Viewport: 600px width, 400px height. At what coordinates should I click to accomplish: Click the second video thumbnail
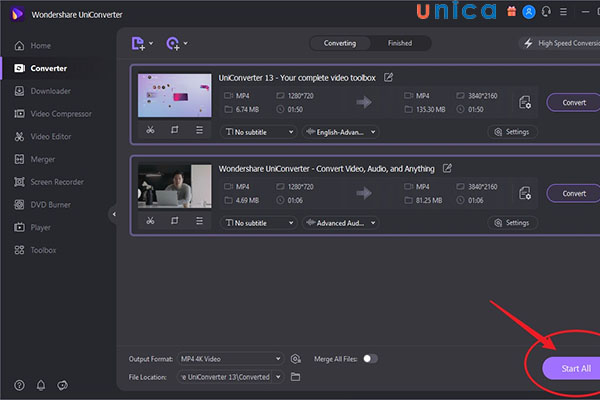click(174, 187)
